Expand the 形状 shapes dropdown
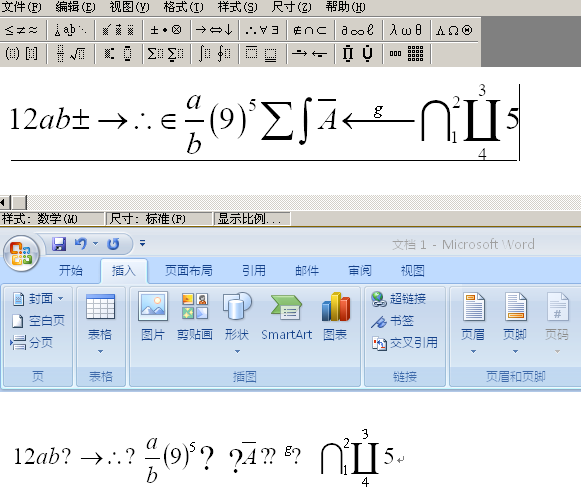 tap(237, 351)
